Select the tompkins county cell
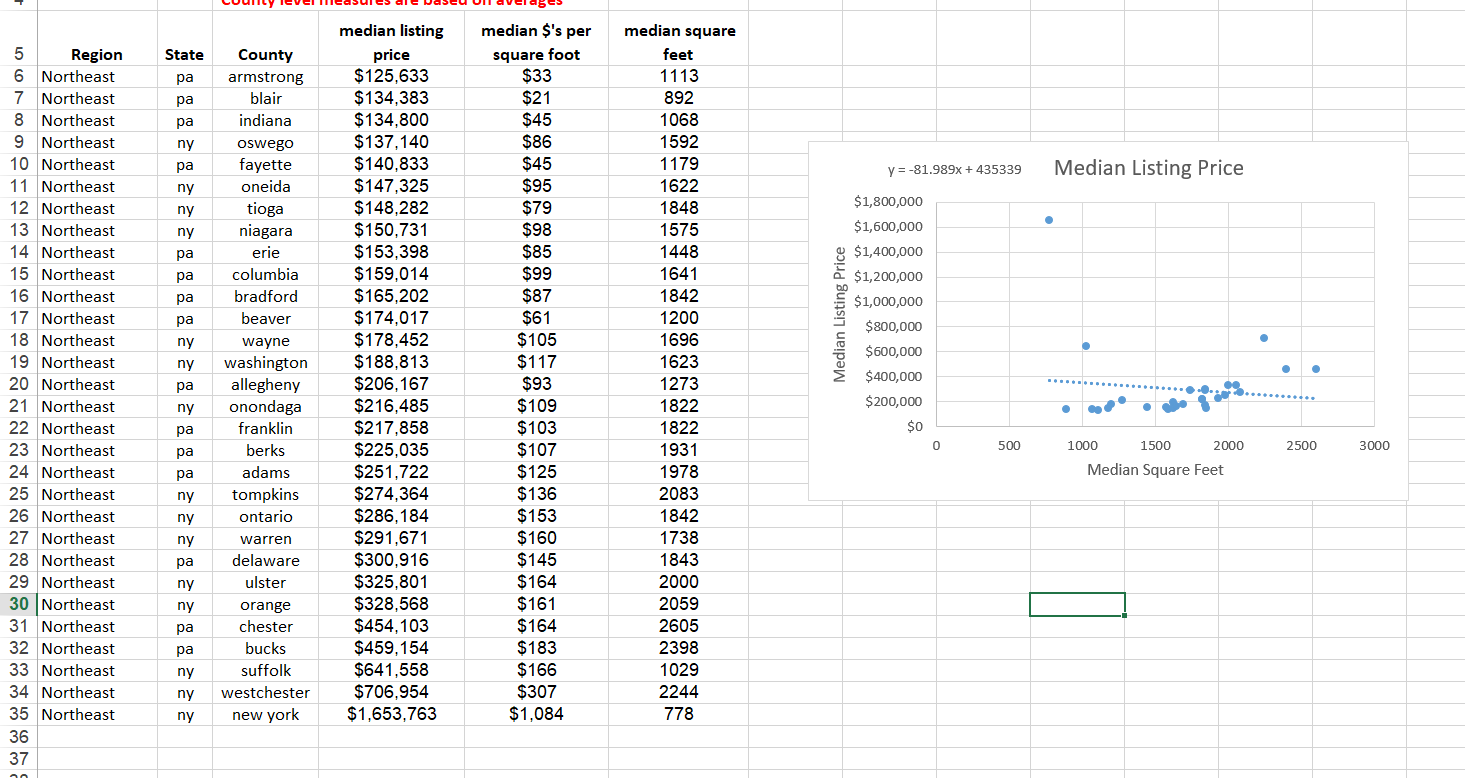 point(265,495)
